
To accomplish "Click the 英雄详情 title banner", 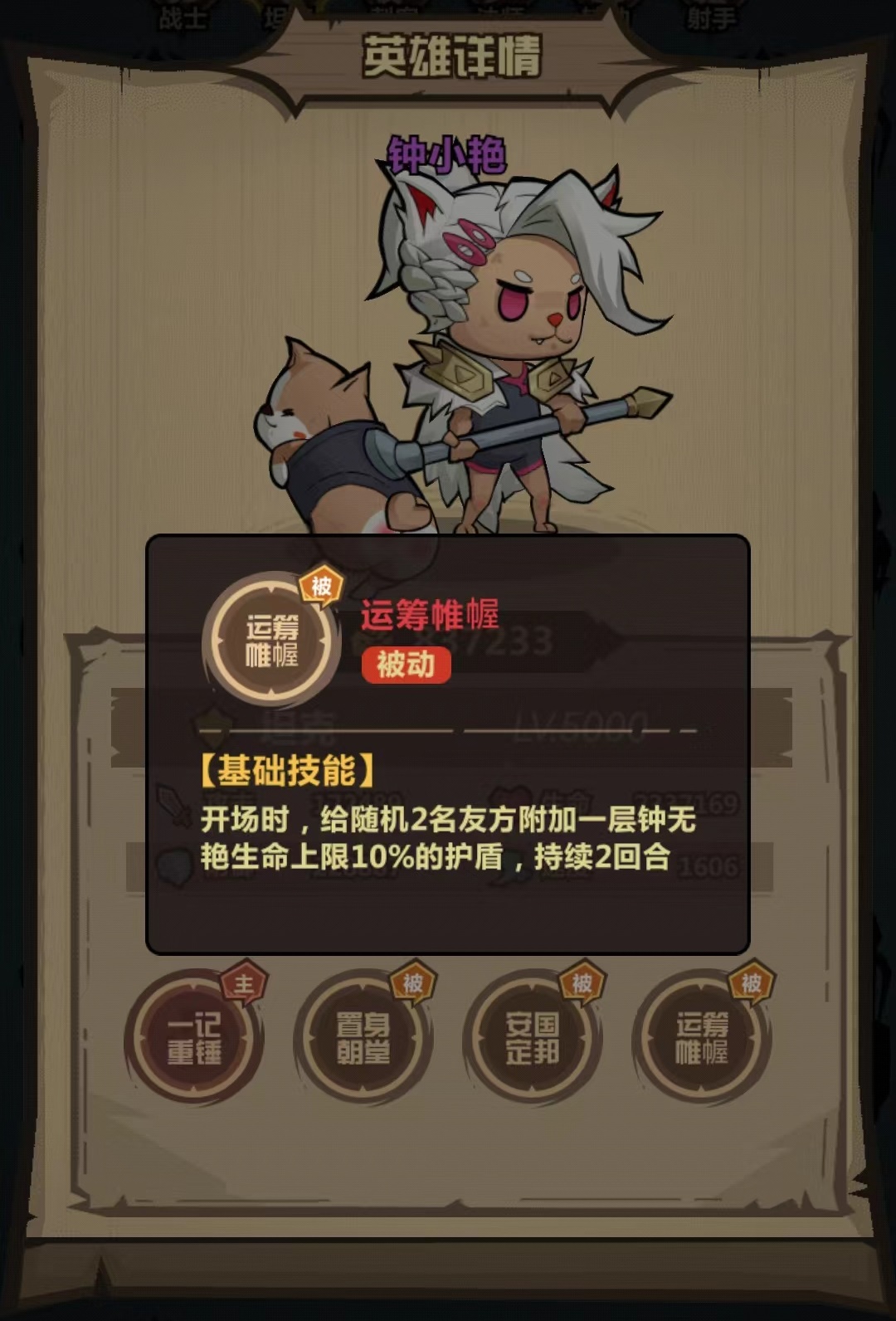I will tap(452, 56).
